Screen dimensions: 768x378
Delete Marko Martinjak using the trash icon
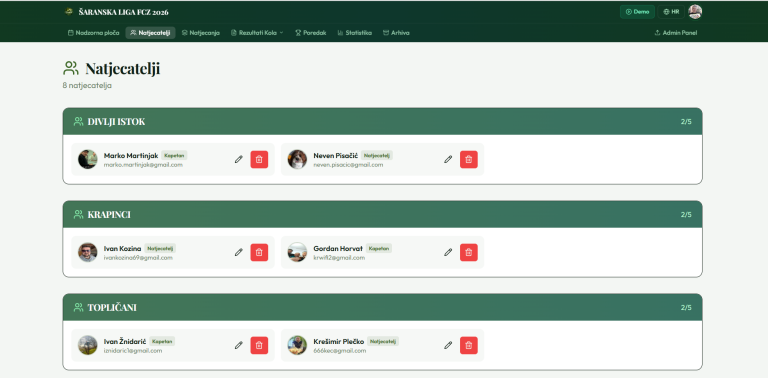259,159
